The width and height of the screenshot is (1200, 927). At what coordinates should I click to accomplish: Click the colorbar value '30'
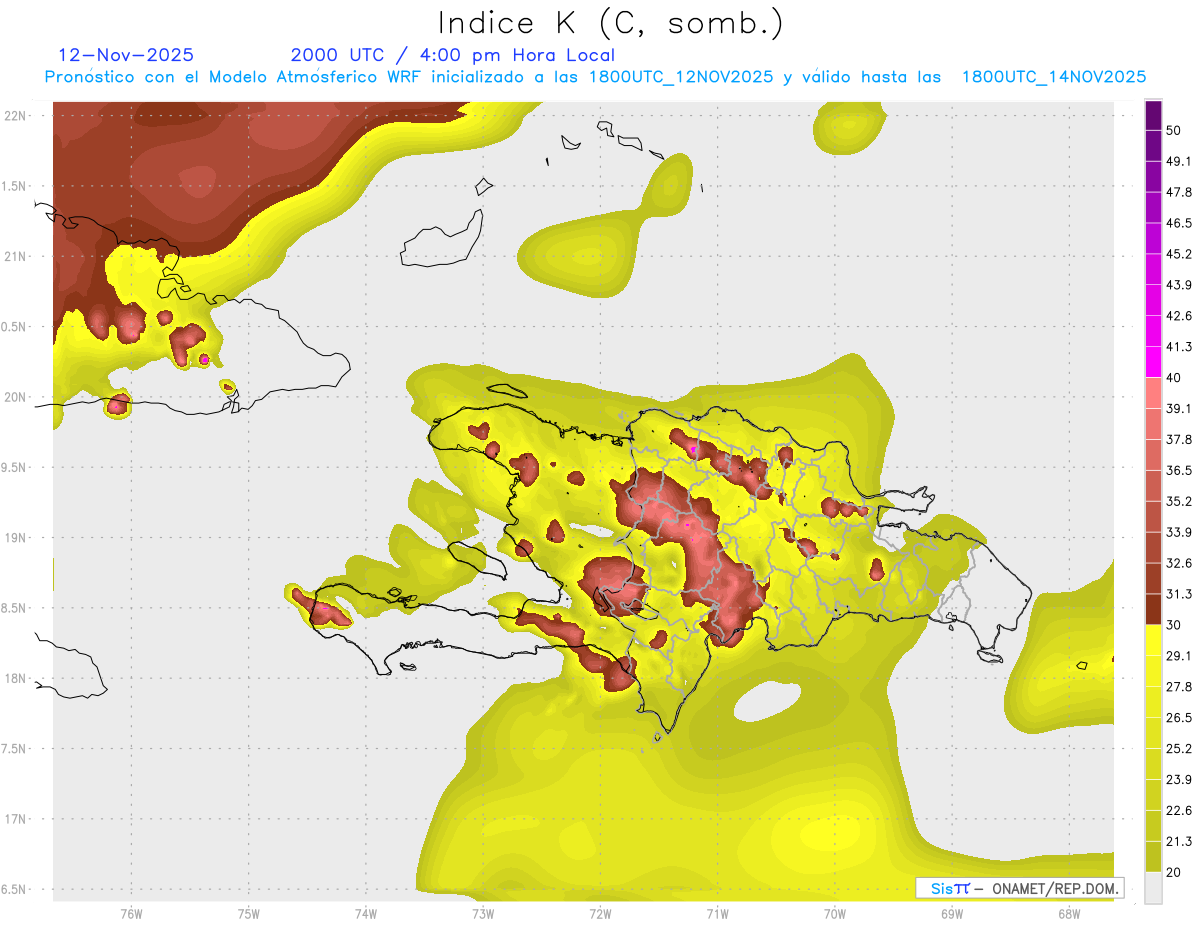[x=1173, y=625]
